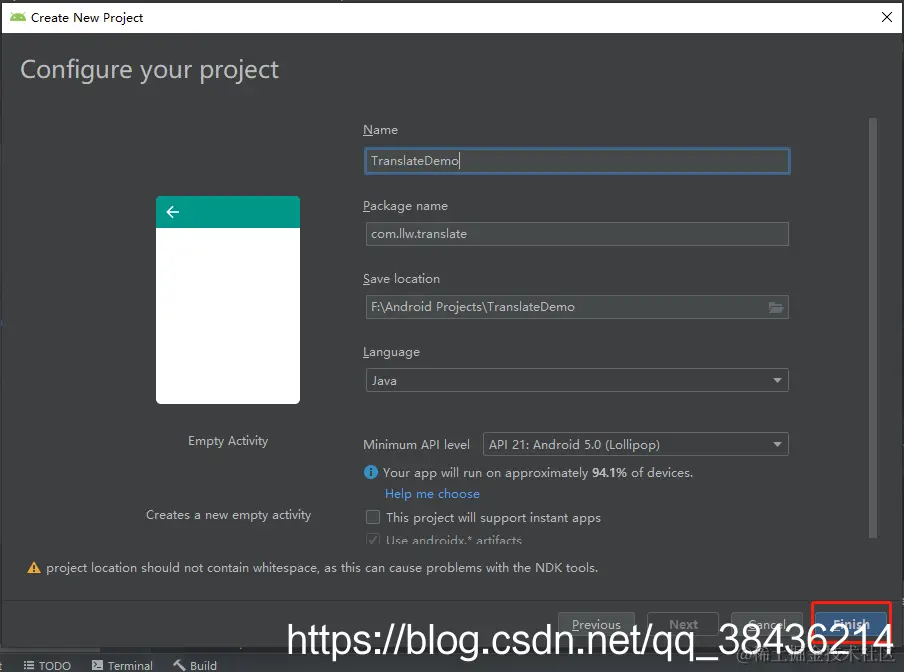
Task: Open the Language dropdown showing Java
Action: tap(577, 380)
